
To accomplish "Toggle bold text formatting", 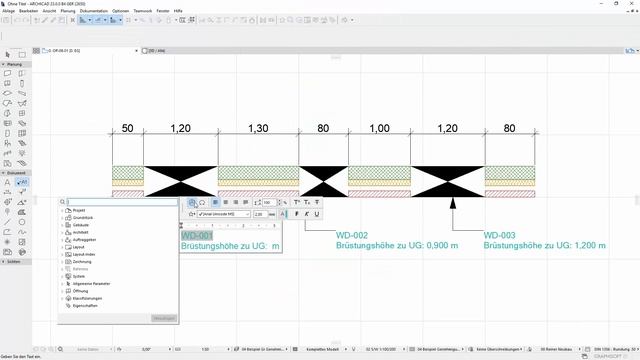I will click(x=297, y=214).
